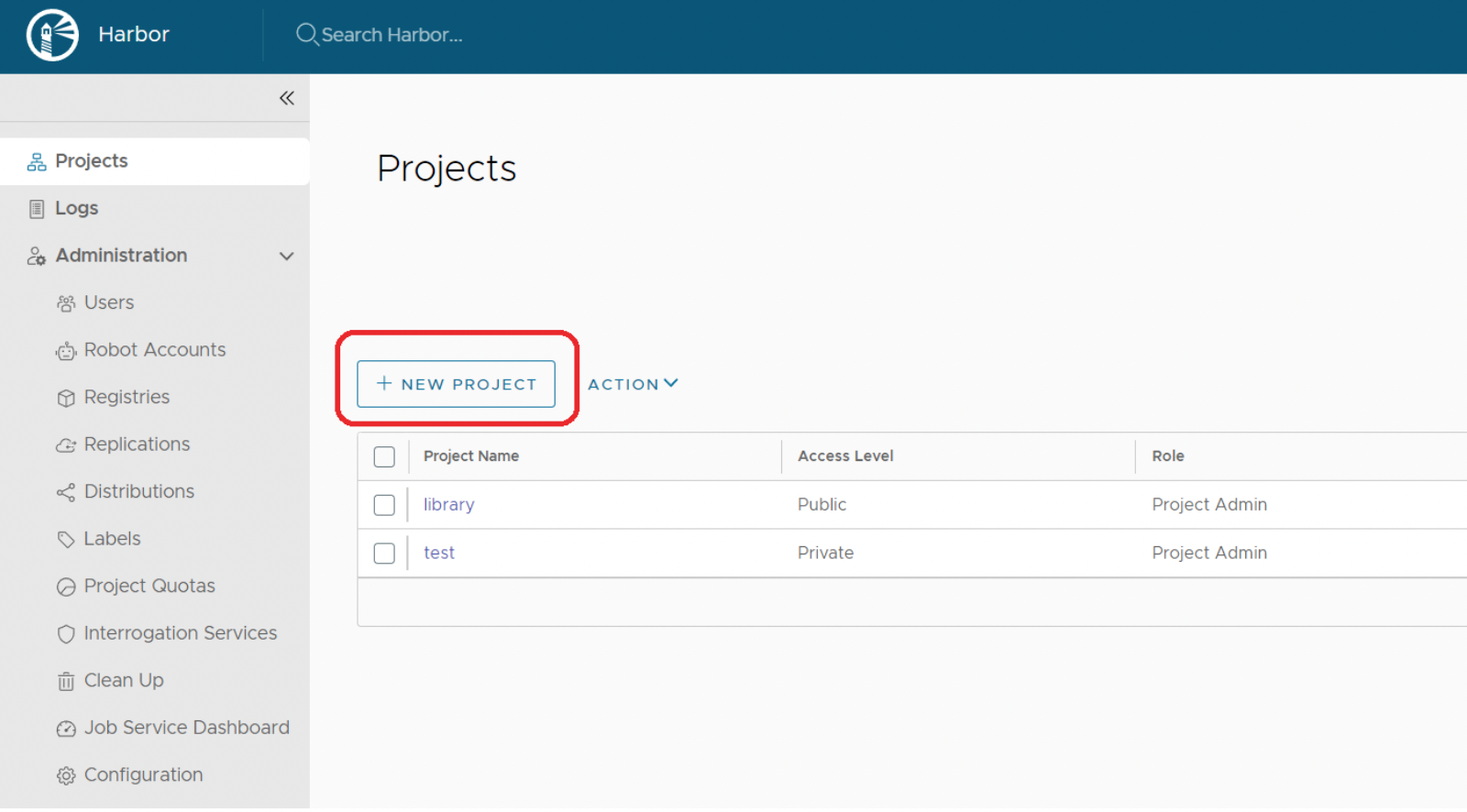
Task: Click the New Project button
Action: pos(456,384)
